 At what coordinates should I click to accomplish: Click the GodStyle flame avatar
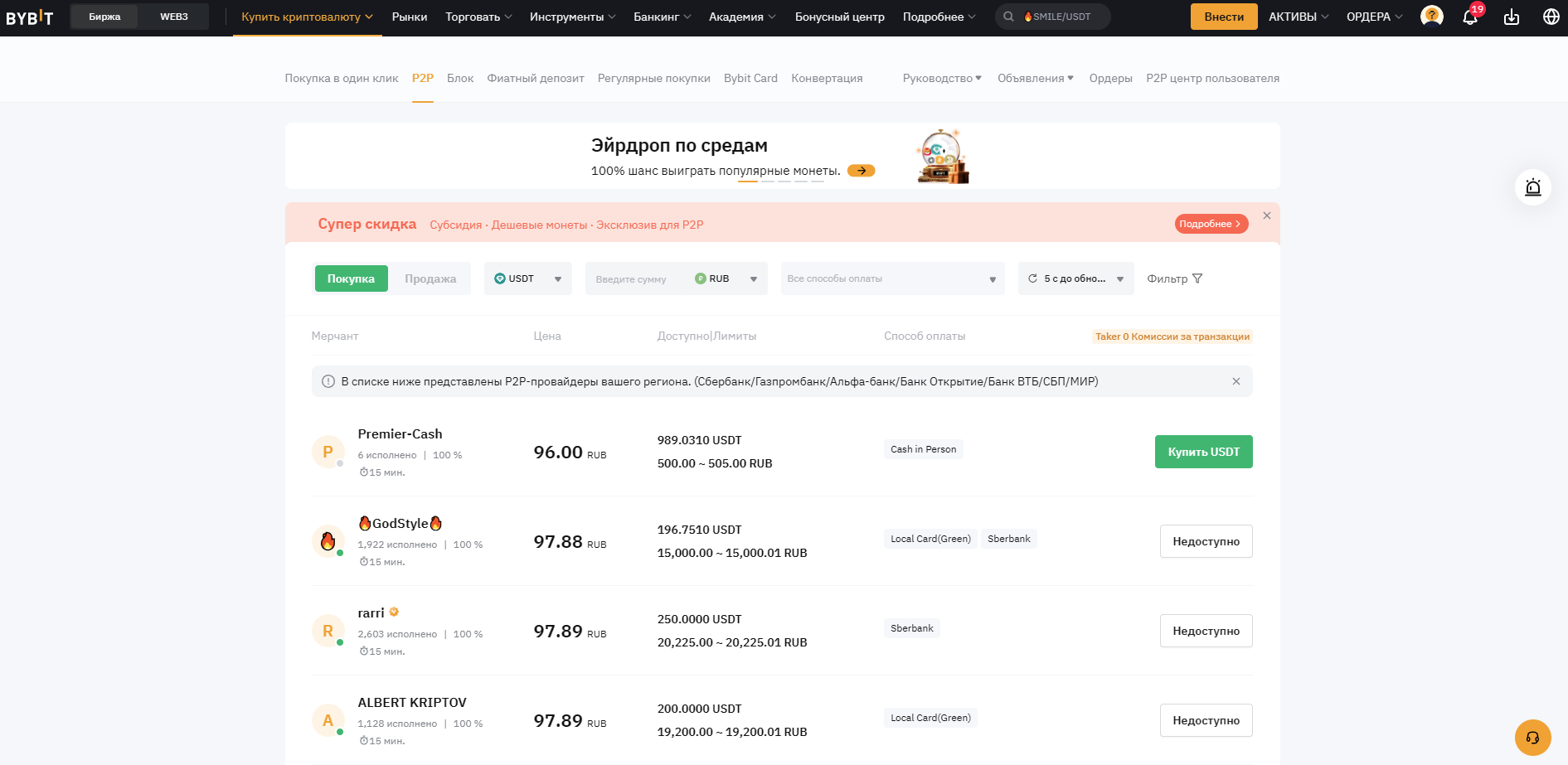tap(328, 541)
